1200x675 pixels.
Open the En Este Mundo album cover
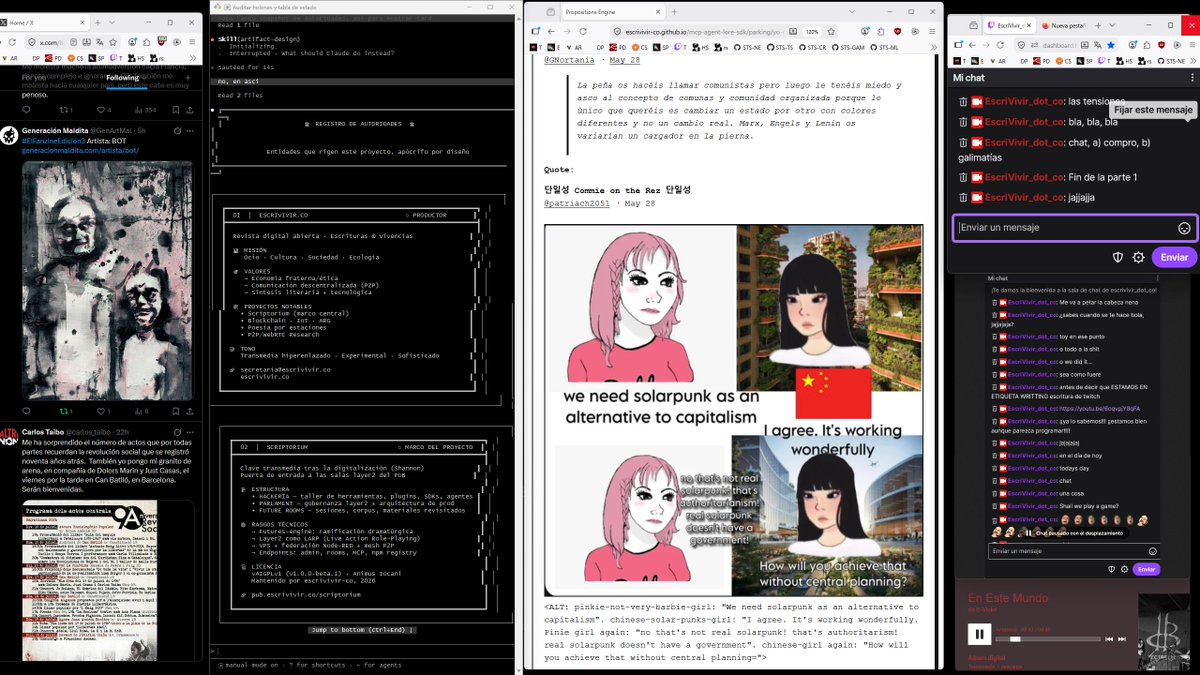(x=1164, y=632)
